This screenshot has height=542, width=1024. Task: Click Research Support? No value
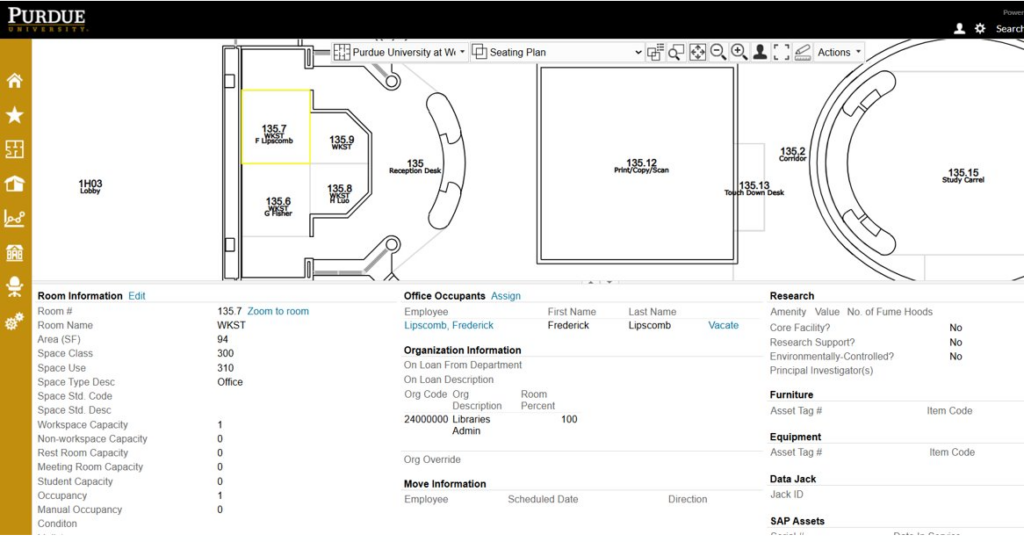(x=955, y=342)
